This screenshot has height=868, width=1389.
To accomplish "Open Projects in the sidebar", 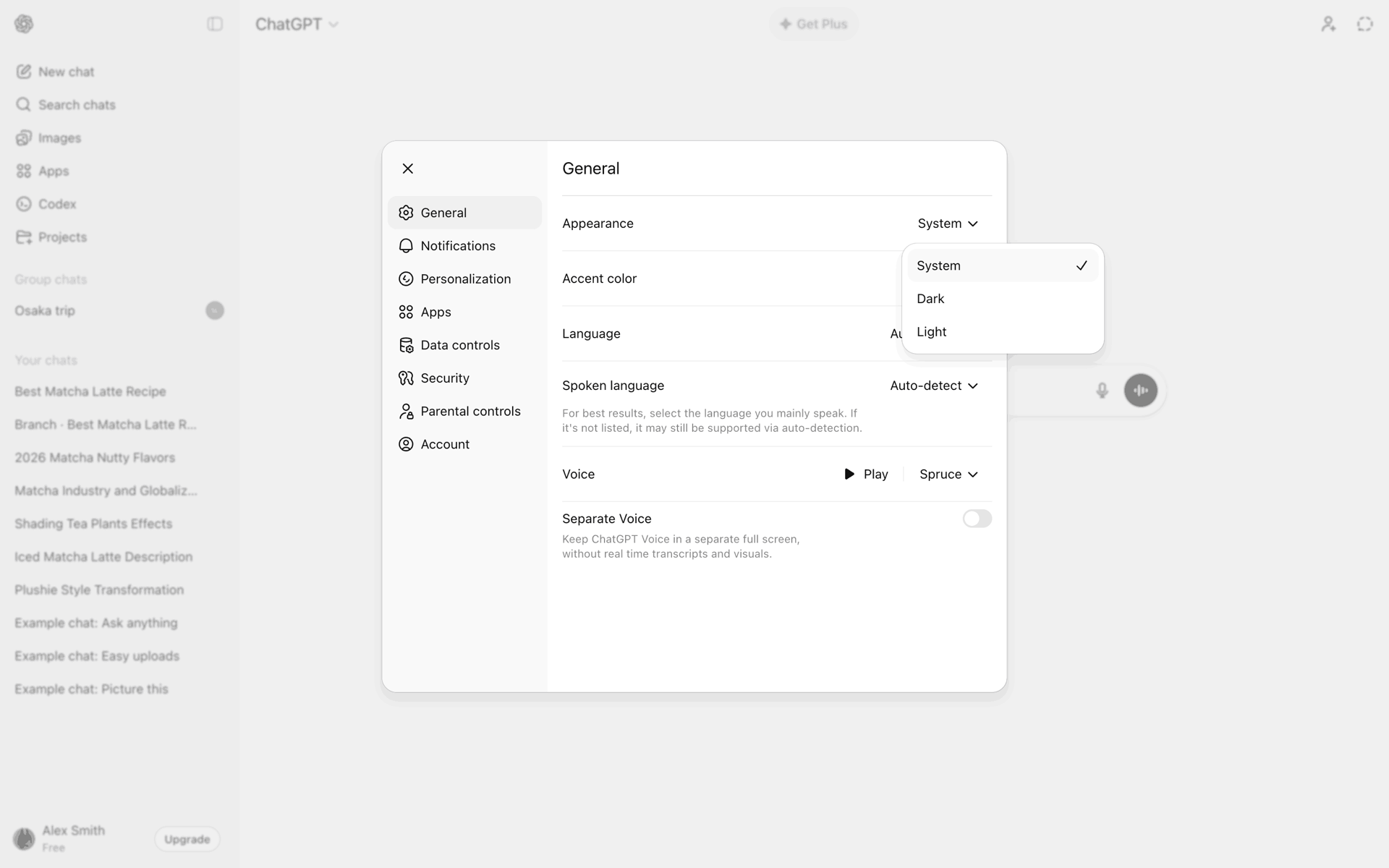I will pyautogui.click(x=119, y=237).
